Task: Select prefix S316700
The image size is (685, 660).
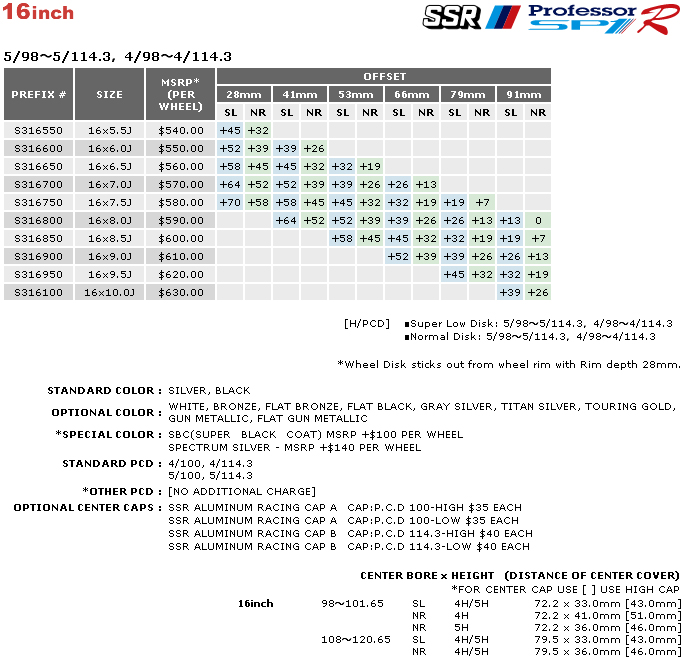Action: pos(38,184)
